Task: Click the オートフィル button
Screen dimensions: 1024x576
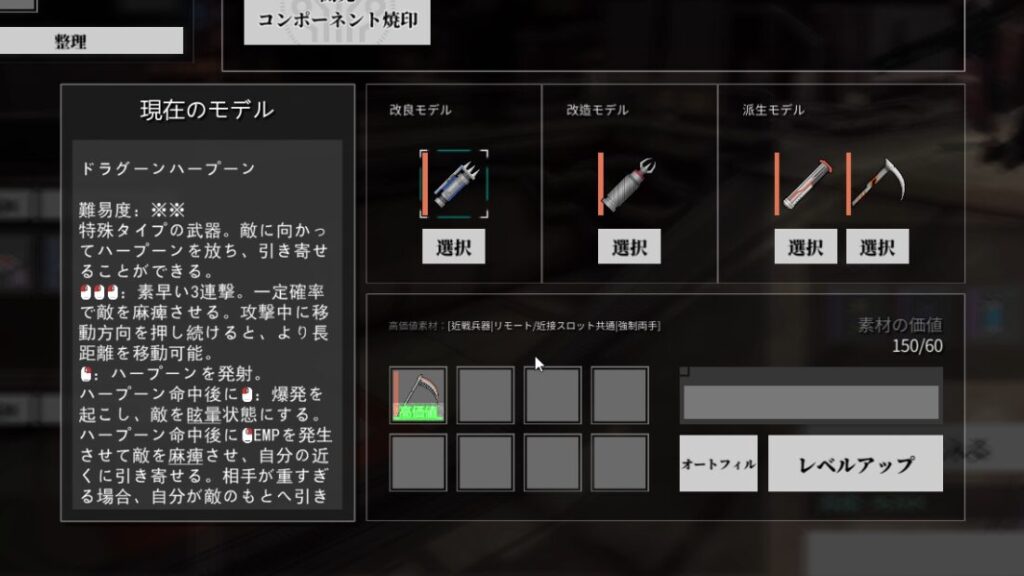Action: point(718,464)
